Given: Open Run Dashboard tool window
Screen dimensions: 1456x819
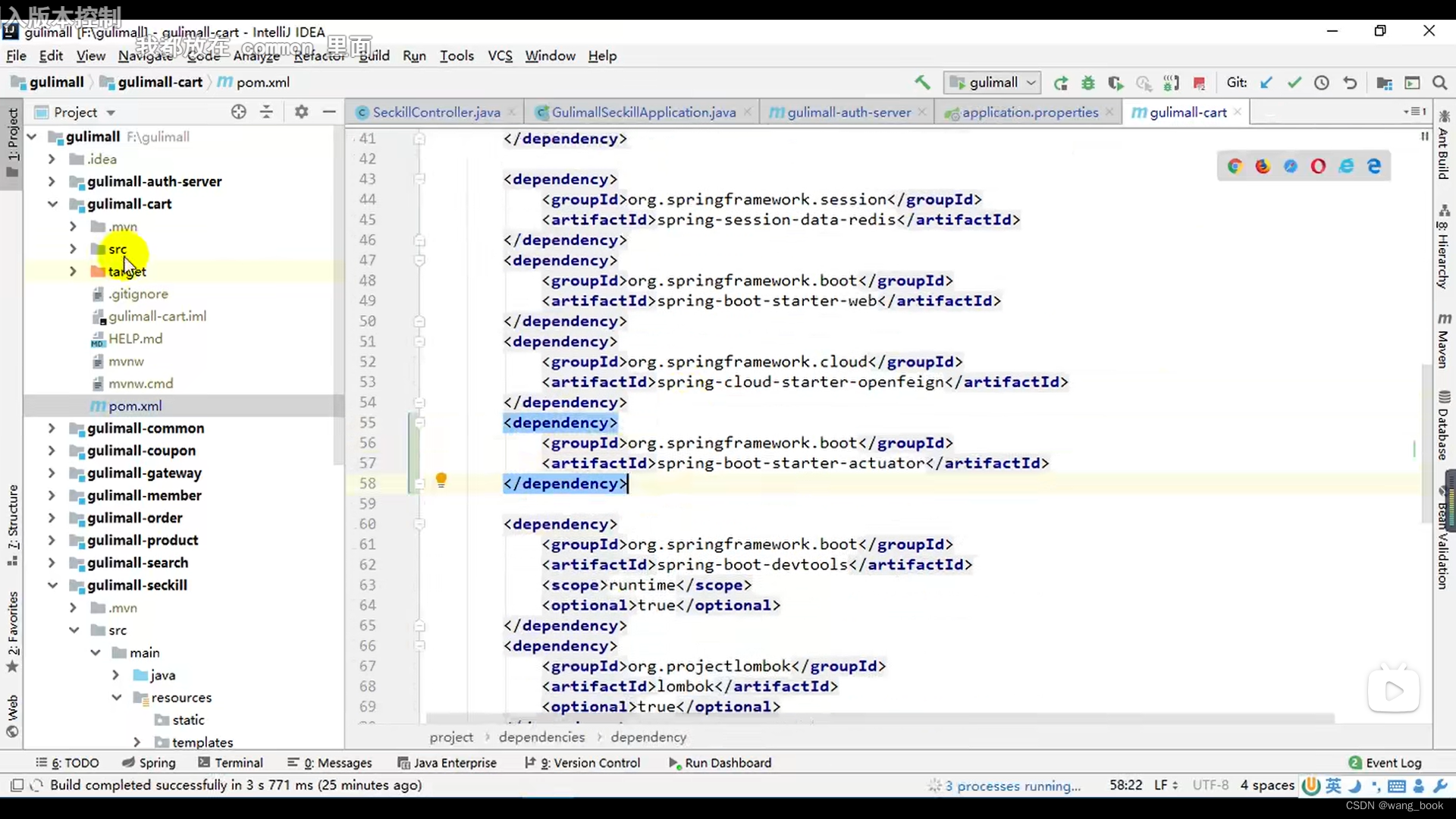Looking at the screenshot, I should (x=720, y=763).
